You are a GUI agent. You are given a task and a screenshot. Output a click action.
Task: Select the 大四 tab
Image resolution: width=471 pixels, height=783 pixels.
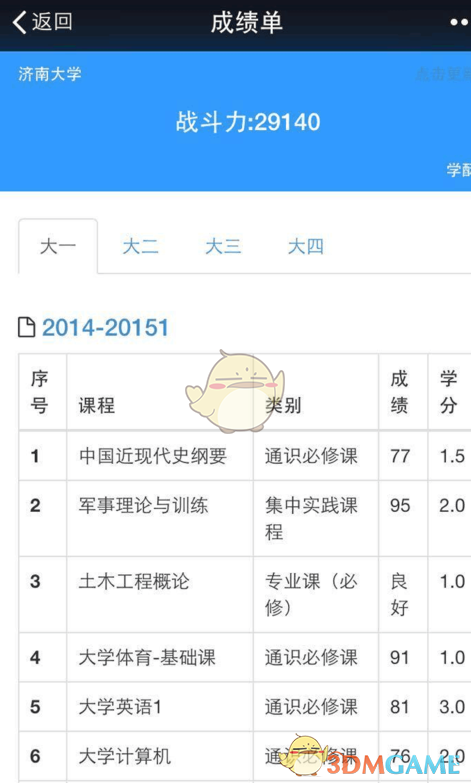306,246
